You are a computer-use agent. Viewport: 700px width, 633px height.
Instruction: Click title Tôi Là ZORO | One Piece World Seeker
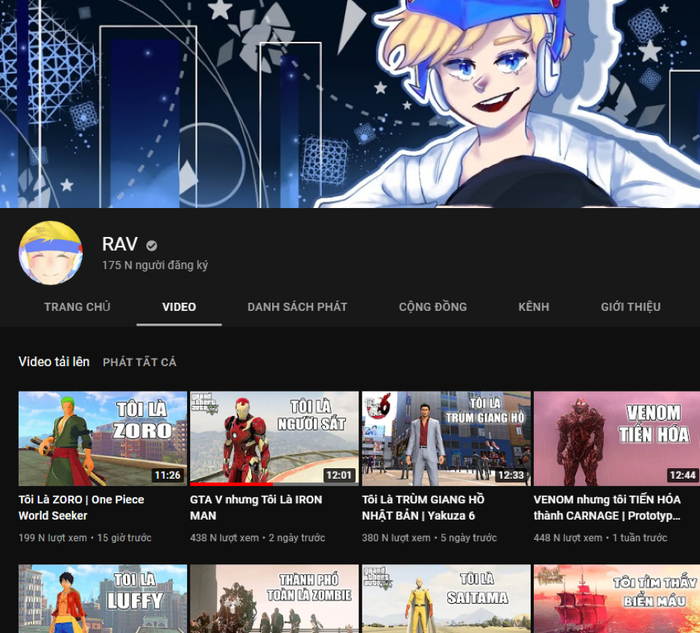pos(81,508)
